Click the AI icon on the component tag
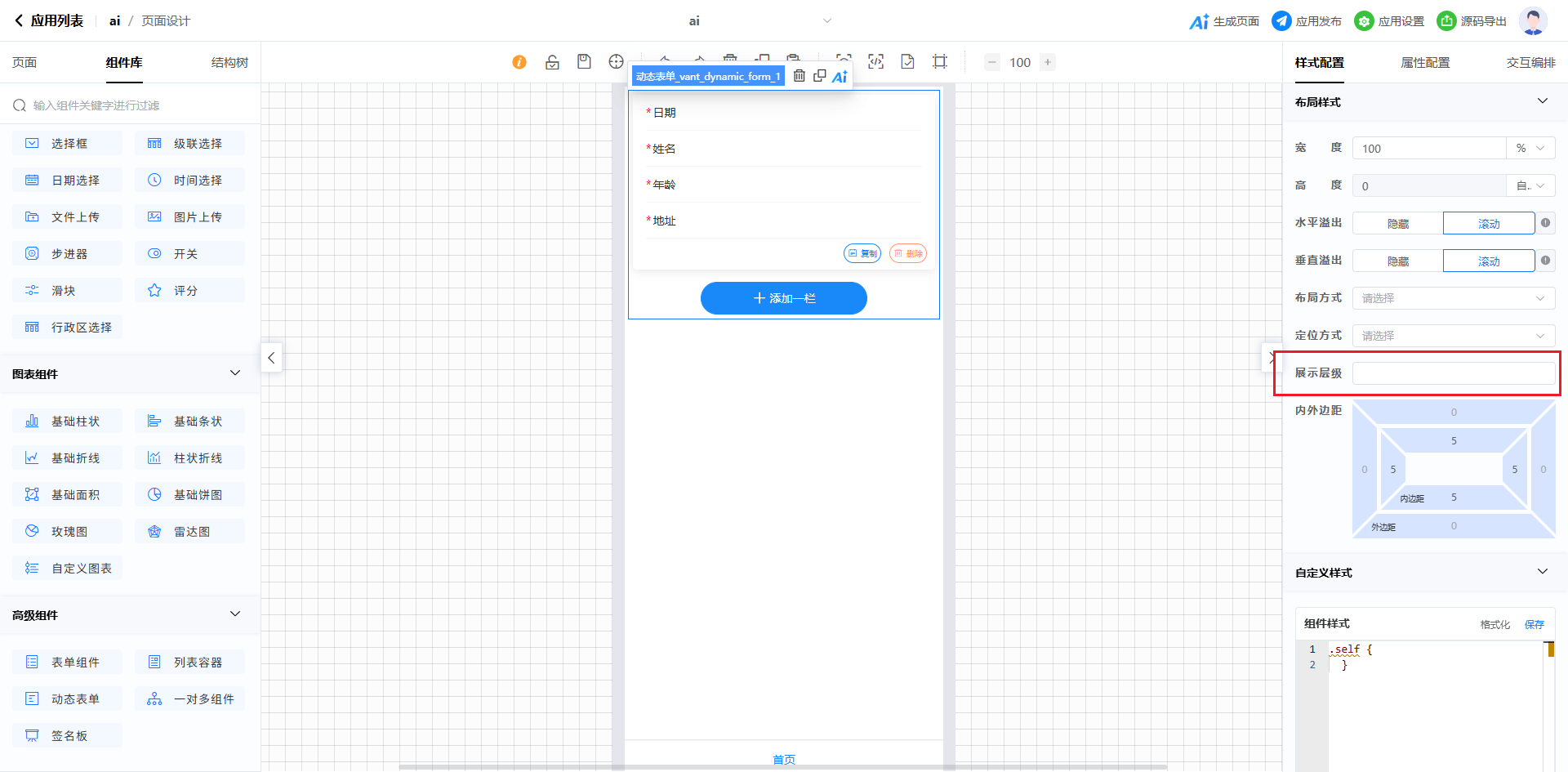 [x=840, y=77]
